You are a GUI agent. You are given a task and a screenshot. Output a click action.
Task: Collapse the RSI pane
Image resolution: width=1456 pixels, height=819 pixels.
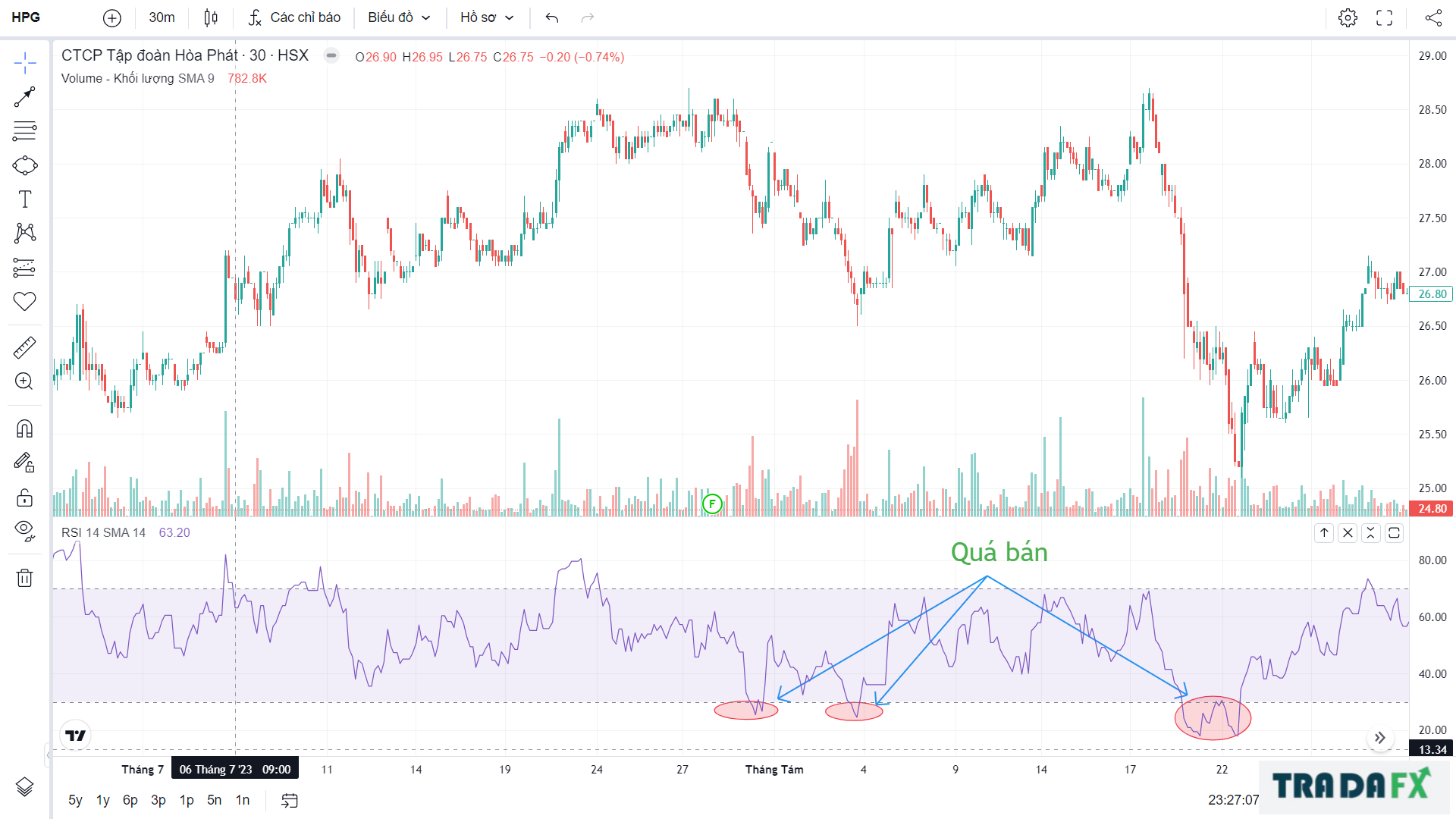1370,533
